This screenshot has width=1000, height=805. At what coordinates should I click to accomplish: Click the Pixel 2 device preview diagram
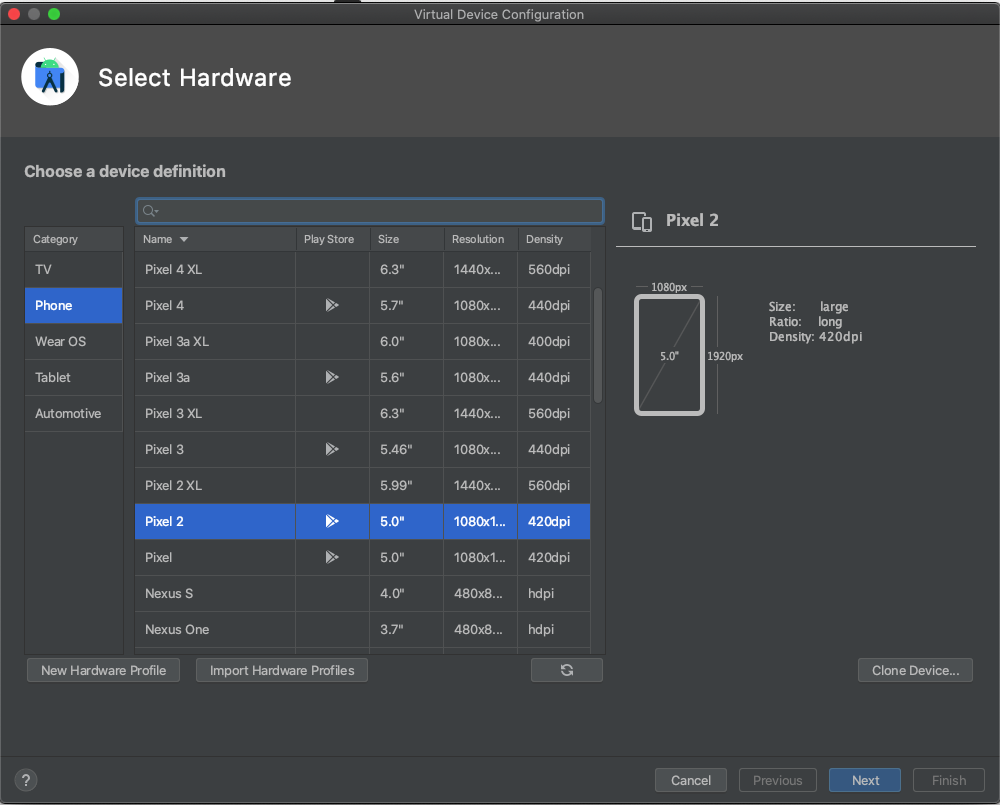669,355
